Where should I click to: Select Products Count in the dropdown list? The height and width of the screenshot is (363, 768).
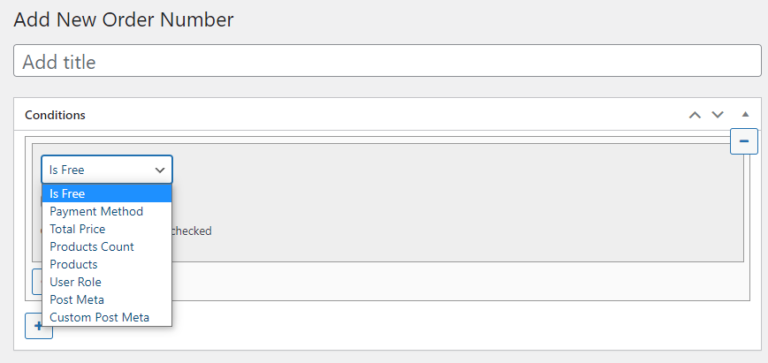click(x=107, y=246)
